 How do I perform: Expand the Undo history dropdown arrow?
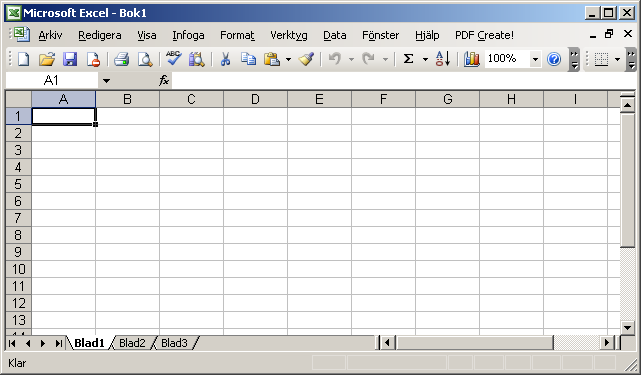click(x=351, y=60)
